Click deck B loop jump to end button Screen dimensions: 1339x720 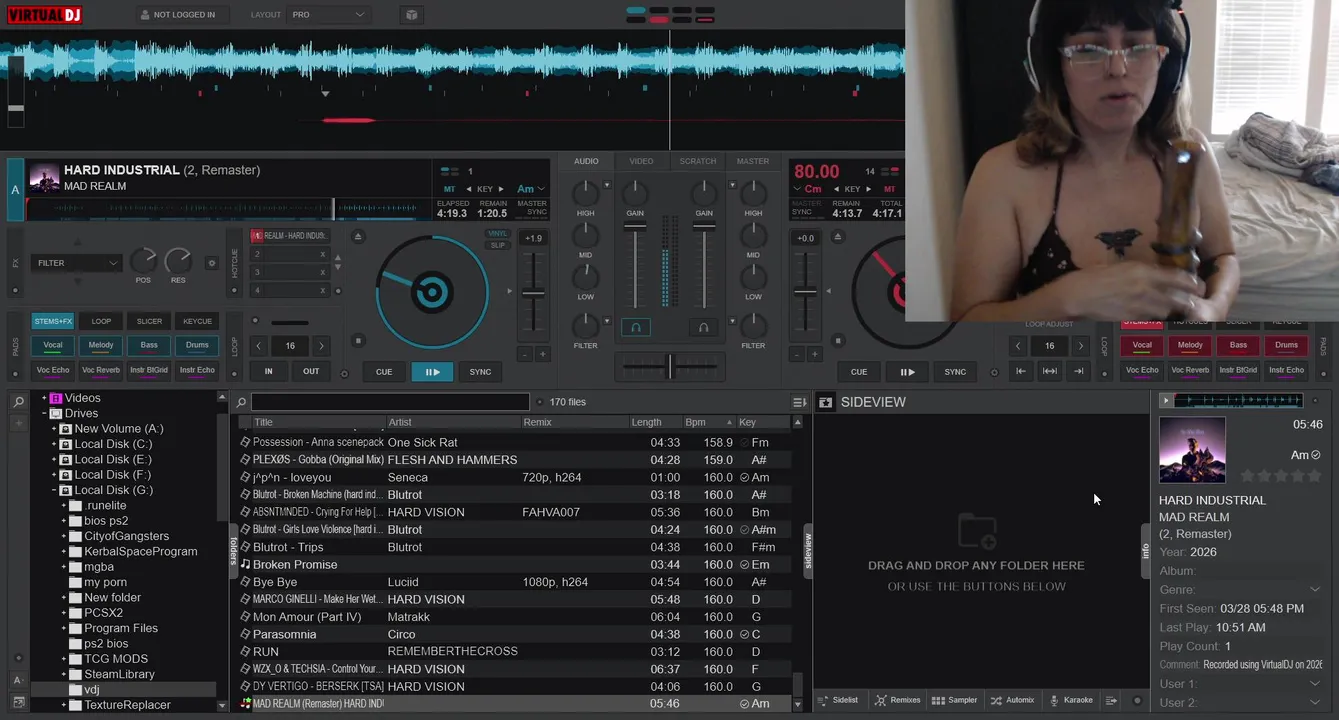tap(1078, 371)
